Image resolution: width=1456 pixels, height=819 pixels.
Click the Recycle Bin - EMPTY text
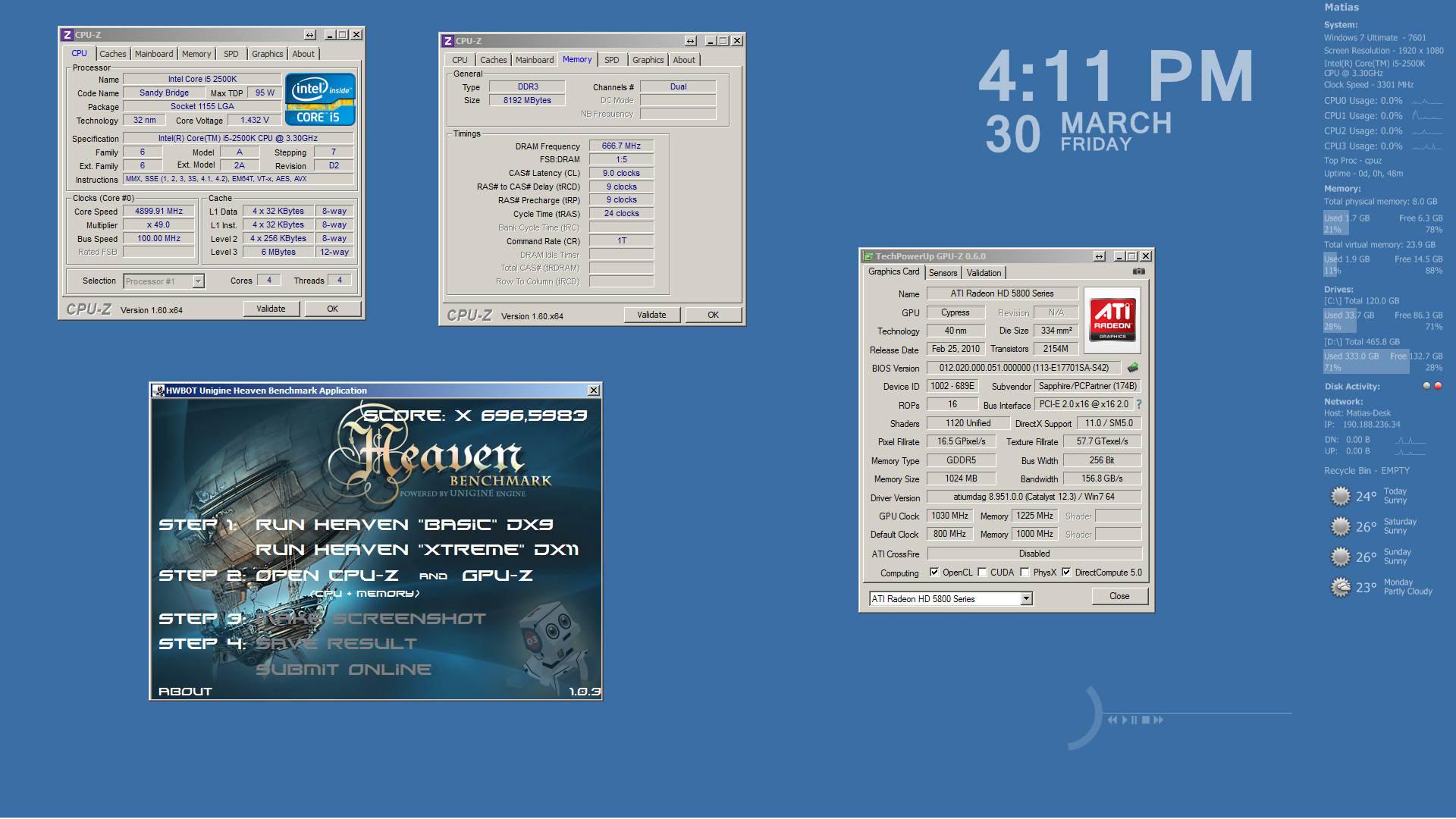click(1367, 471)
